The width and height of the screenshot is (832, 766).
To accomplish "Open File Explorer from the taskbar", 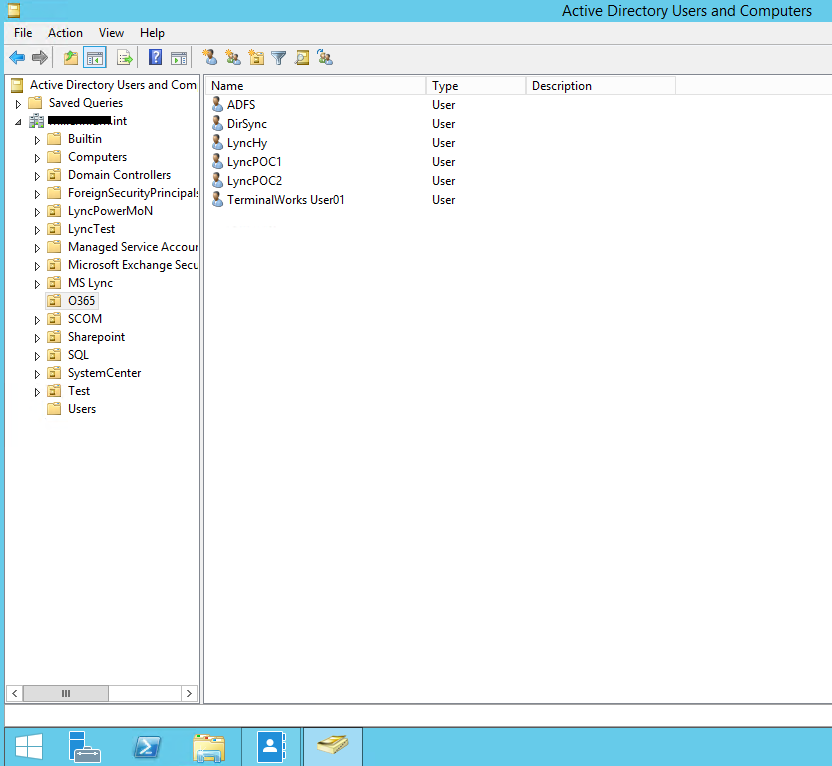I will click(209, 747).
